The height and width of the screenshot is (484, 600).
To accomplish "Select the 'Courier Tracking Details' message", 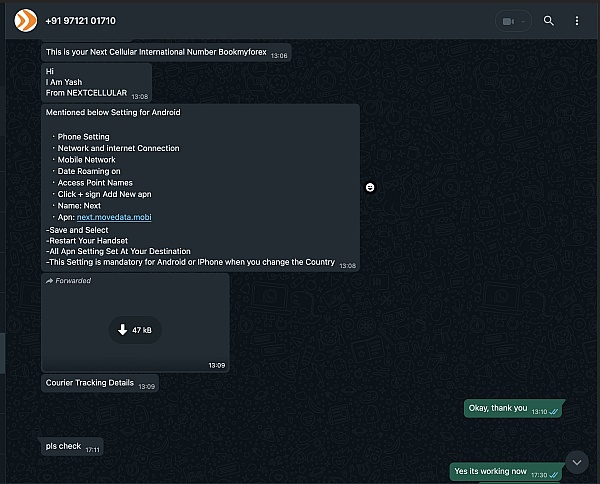I will (100, 383).
